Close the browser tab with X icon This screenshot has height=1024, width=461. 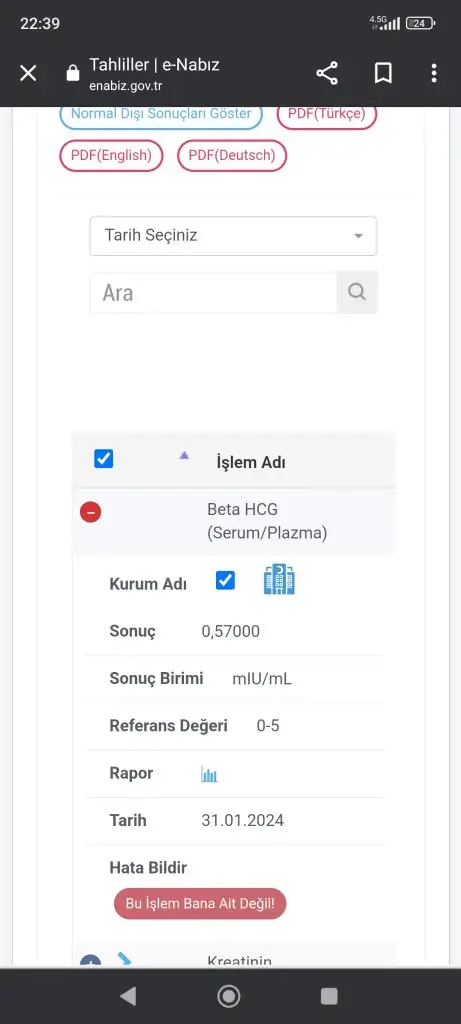click(x=28, y=73)
